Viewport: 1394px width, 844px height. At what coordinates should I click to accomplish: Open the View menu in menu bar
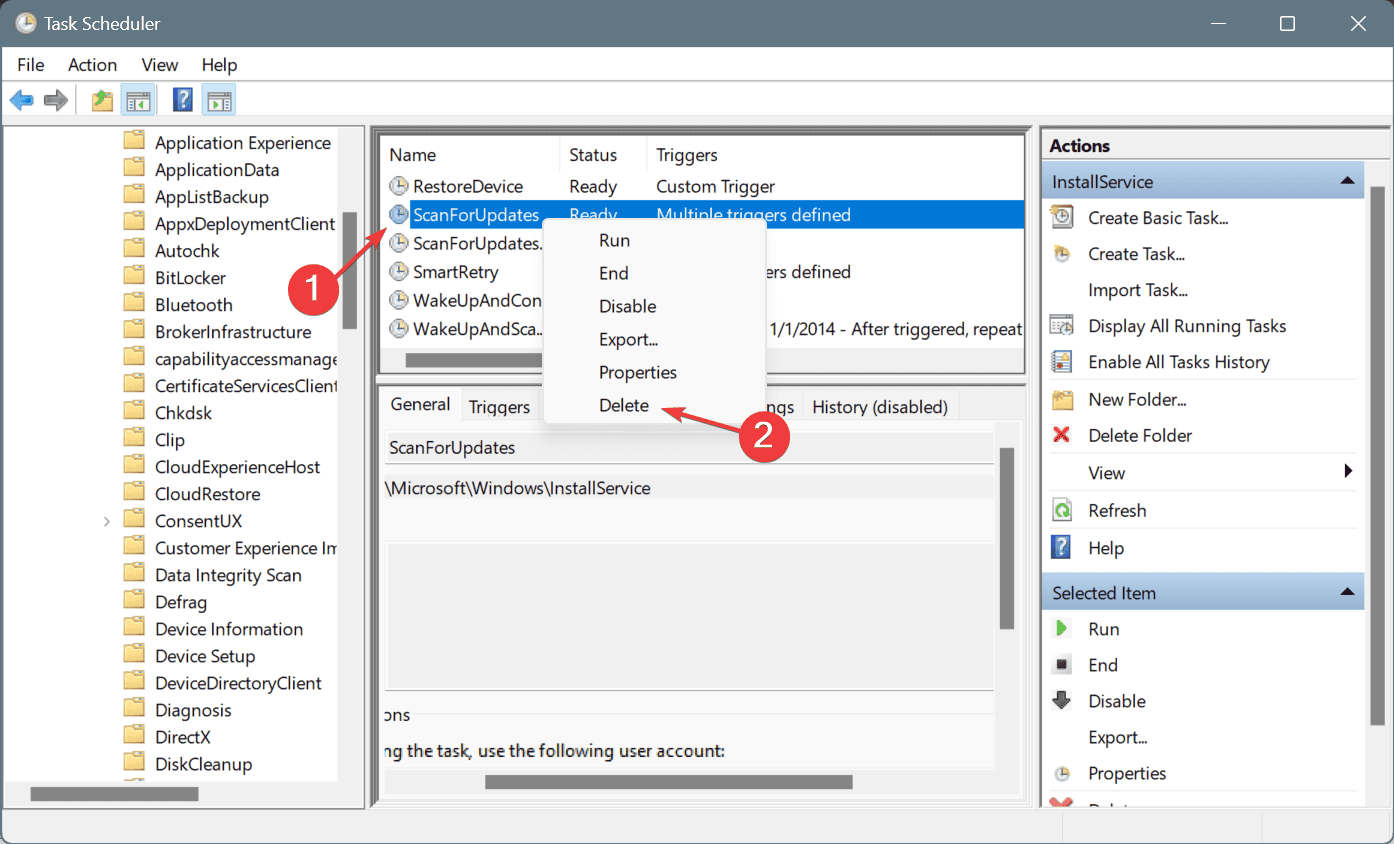[160, 64]
